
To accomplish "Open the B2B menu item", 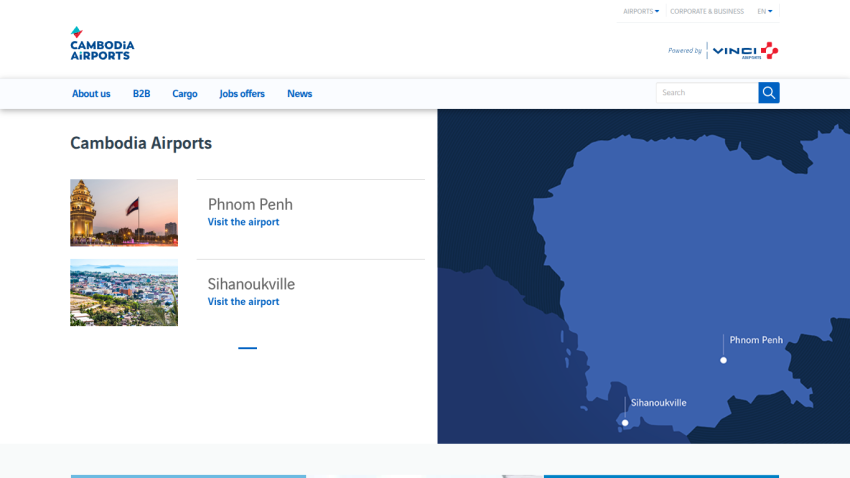I will 141,94.
